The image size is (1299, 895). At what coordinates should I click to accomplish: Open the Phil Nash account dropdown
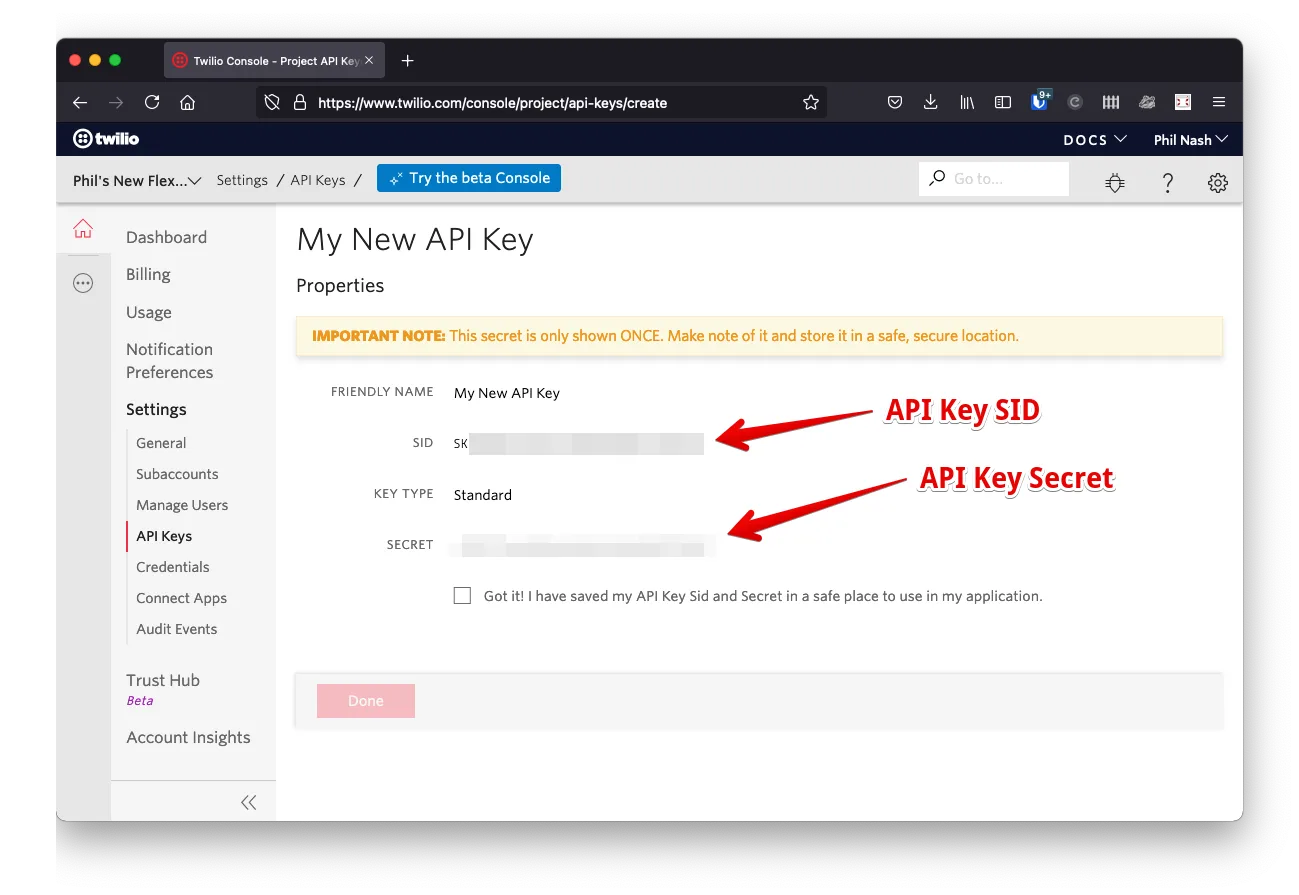tap(1191, 140)
